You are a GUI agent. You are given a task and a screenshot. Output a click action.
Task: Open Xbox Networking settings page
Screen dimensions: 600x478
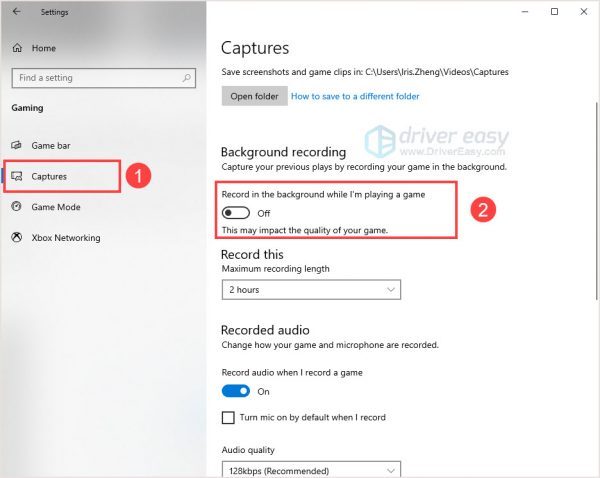(x=66, y=238)
